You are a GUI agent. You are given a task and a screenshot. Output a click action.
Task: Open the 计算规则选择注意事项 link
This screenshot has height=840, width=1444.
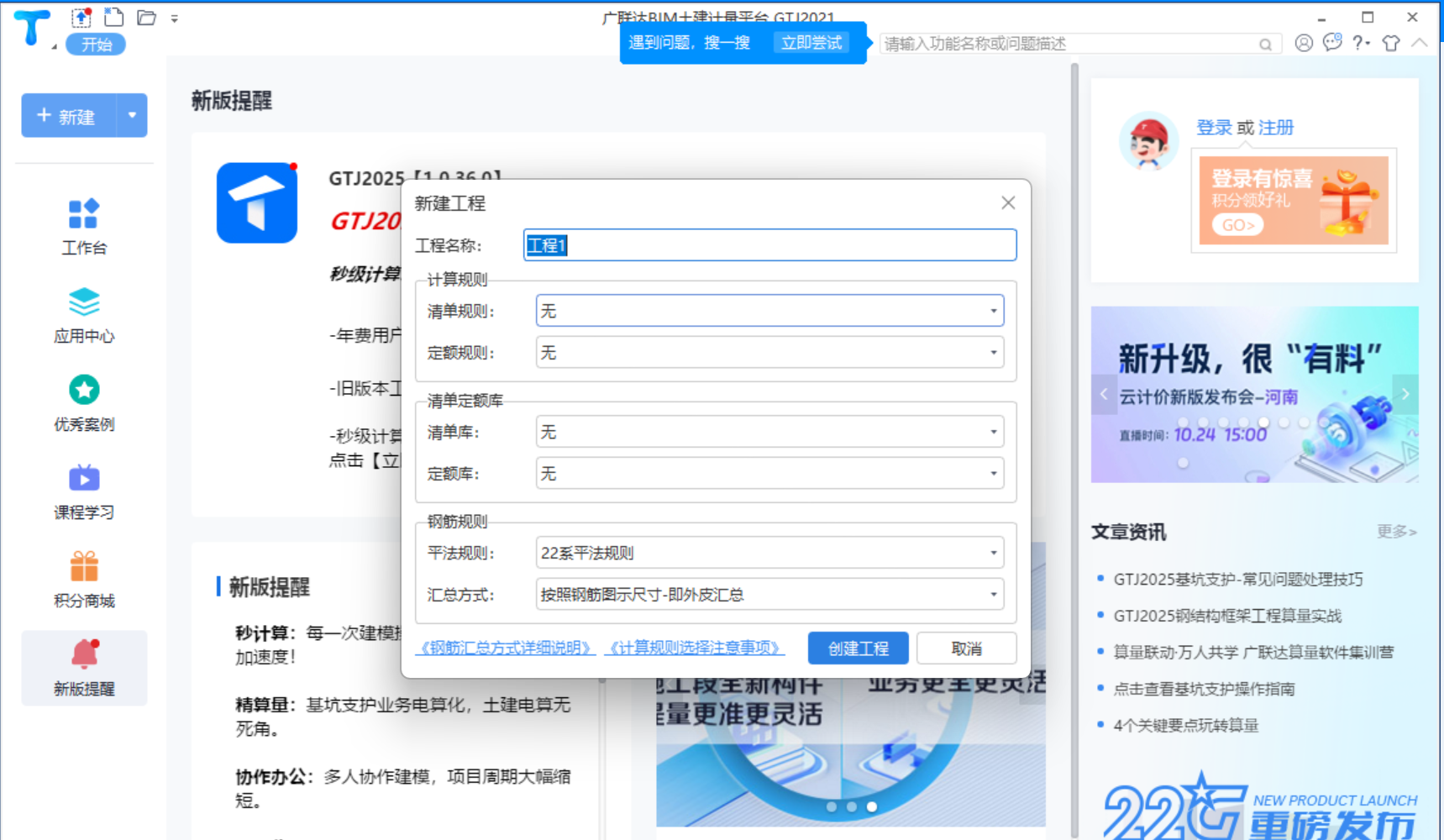coord(695,648)
